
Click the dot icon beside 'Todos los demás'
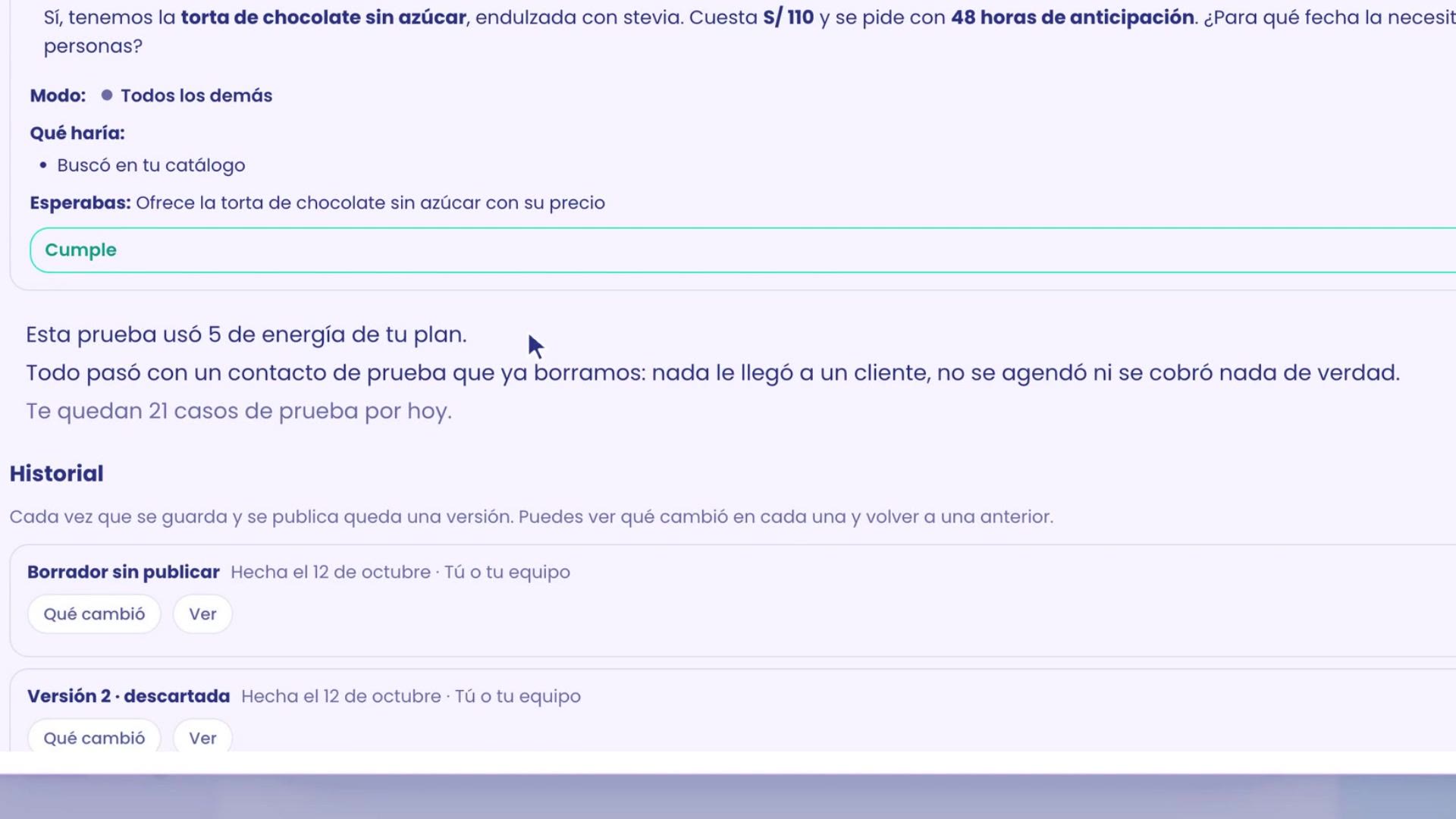107,95
